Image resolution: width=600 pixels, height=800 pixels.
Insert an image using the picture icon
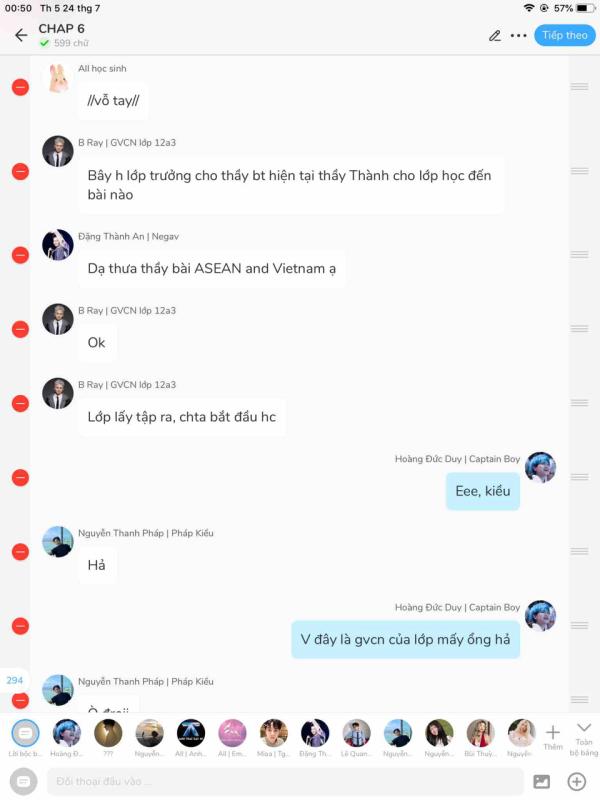click(x=541, y=781)
